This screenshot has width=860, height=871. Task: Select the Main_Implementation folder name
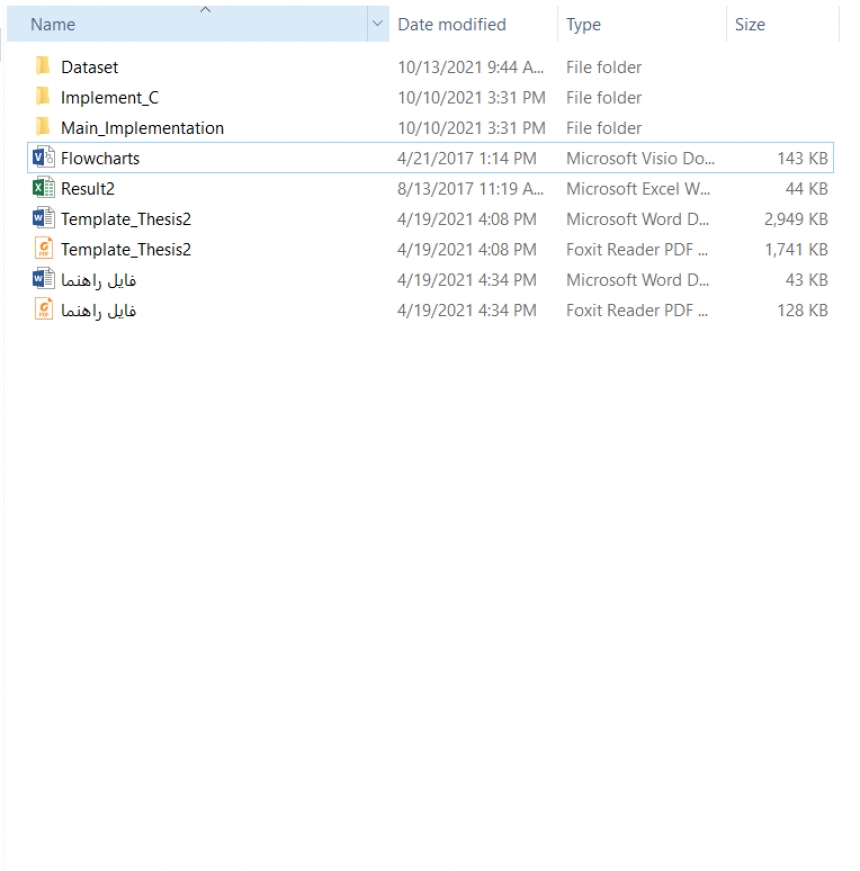pyautogui.click(x=142, y=128)
